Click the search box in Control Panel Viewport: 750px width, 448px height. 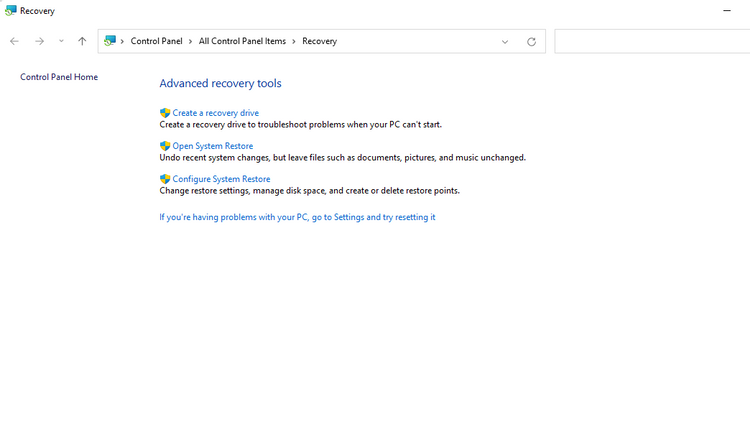point(652,41)
